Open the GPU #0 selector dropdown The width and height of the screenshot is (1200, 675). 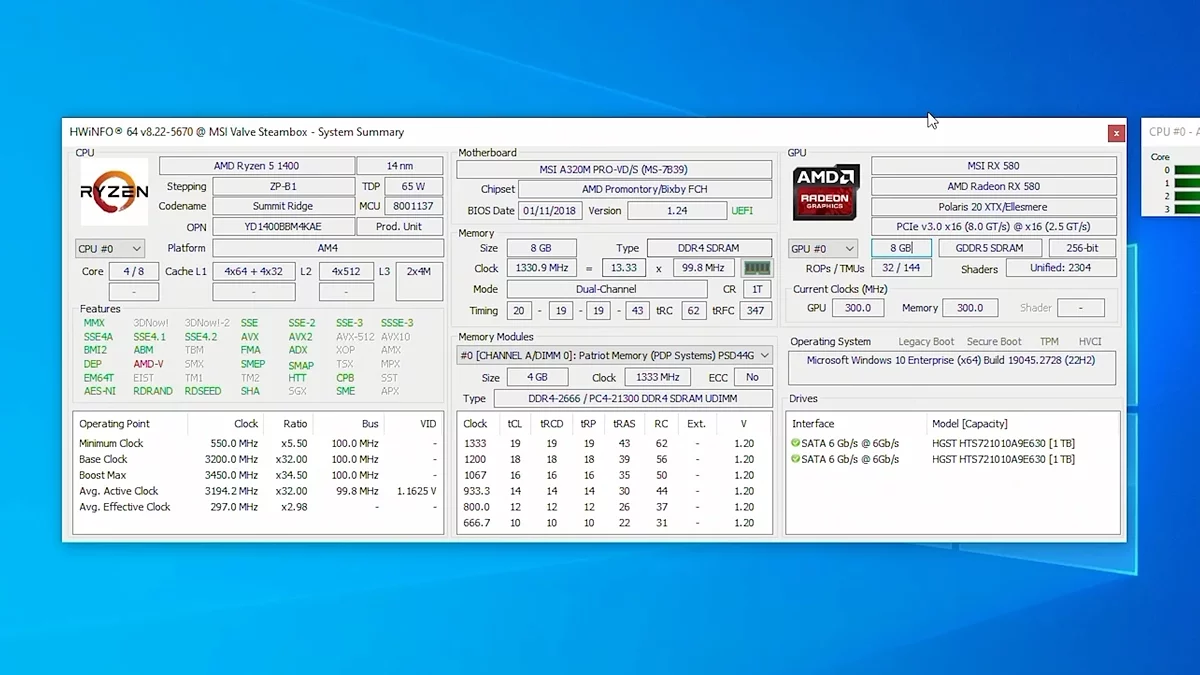coord(823,248)
